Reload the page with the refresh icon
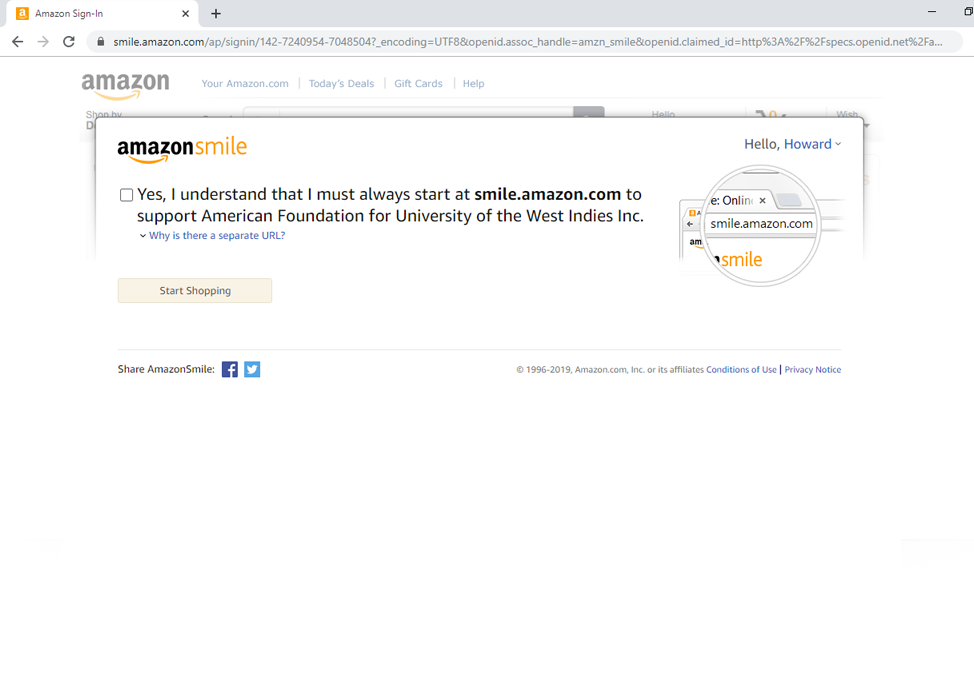Screen dimensions: 974x679 69,42
